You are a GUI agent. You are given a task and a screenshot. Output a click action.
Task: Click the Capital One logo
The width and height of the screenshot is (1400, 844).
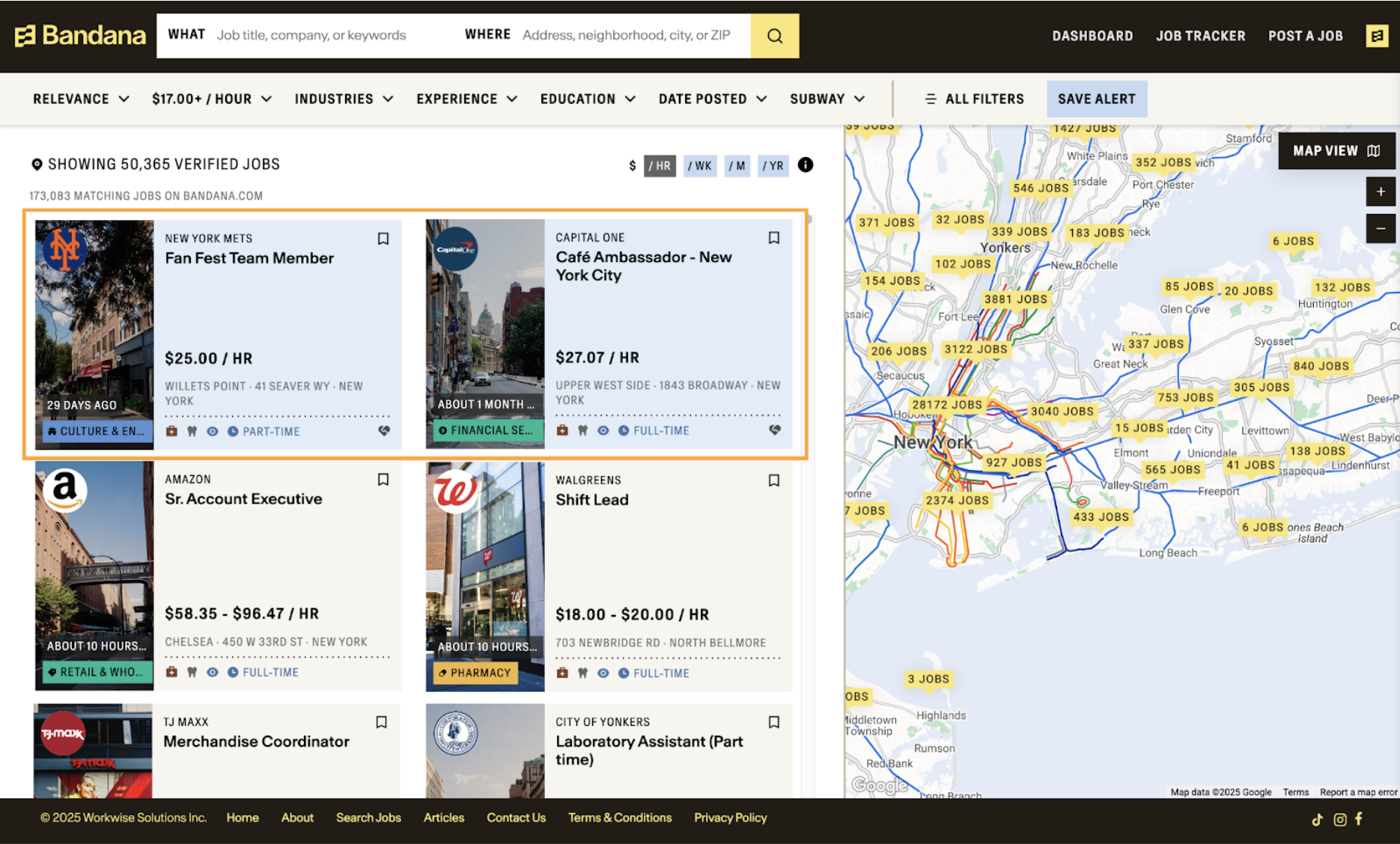click(455, 249)
